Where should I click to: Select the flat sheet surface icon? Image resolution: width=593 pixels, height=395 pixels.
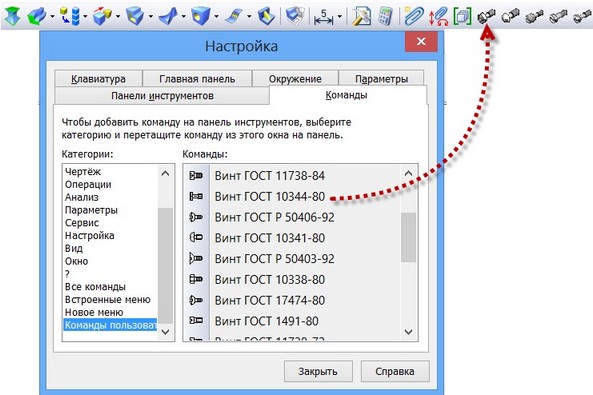(x=234, y=16)
